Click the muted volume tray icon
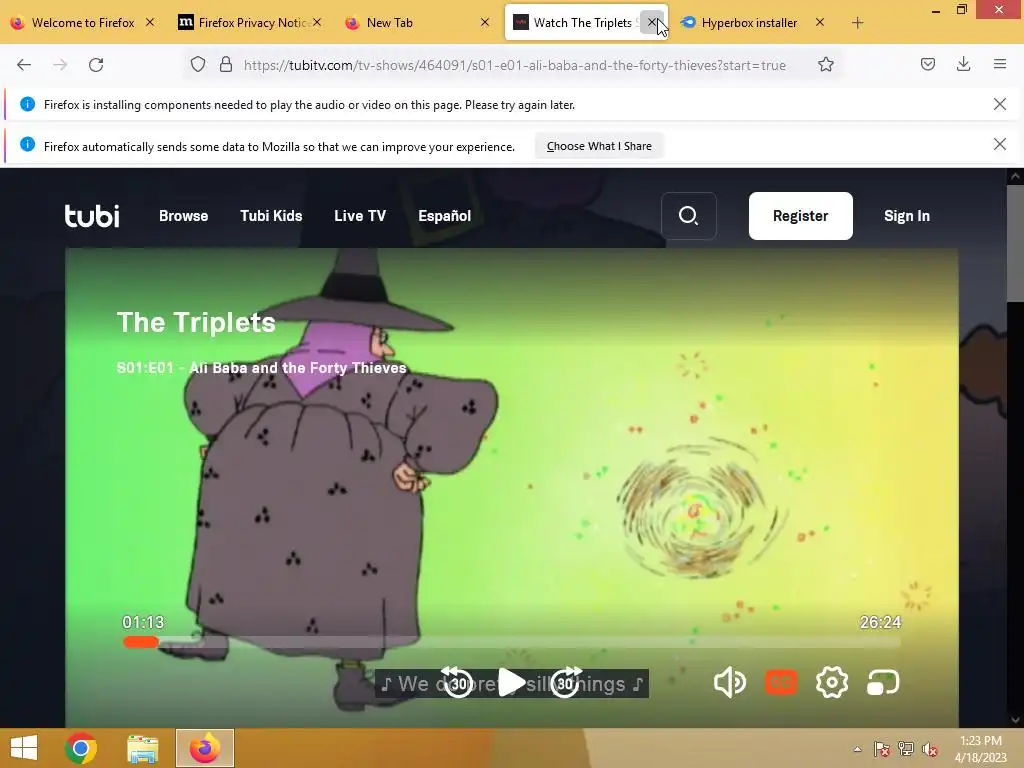1024x768 pixels. (x=930, y=749)
